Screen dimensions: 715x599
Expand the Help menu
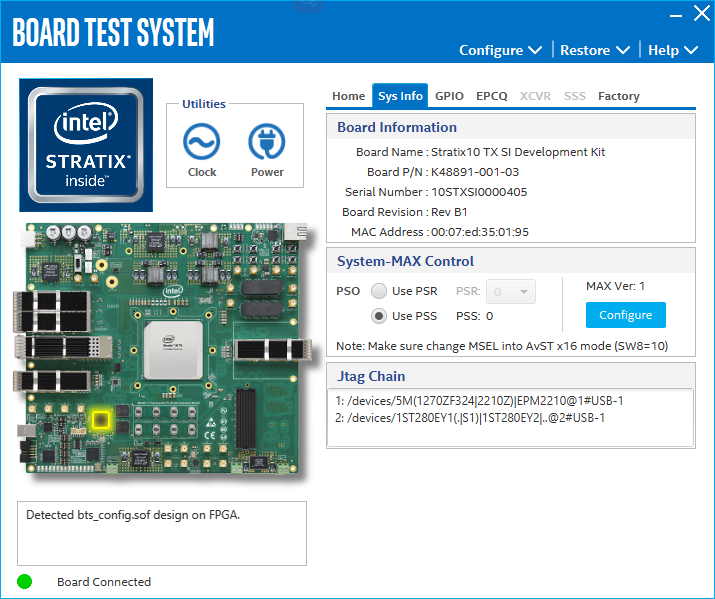click(673, 50)
